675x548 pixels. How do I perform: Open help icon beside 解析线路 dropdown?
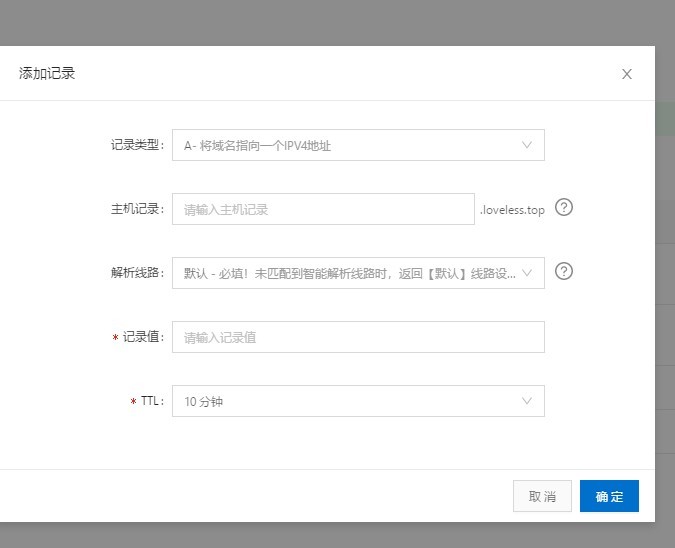point(564,271)
